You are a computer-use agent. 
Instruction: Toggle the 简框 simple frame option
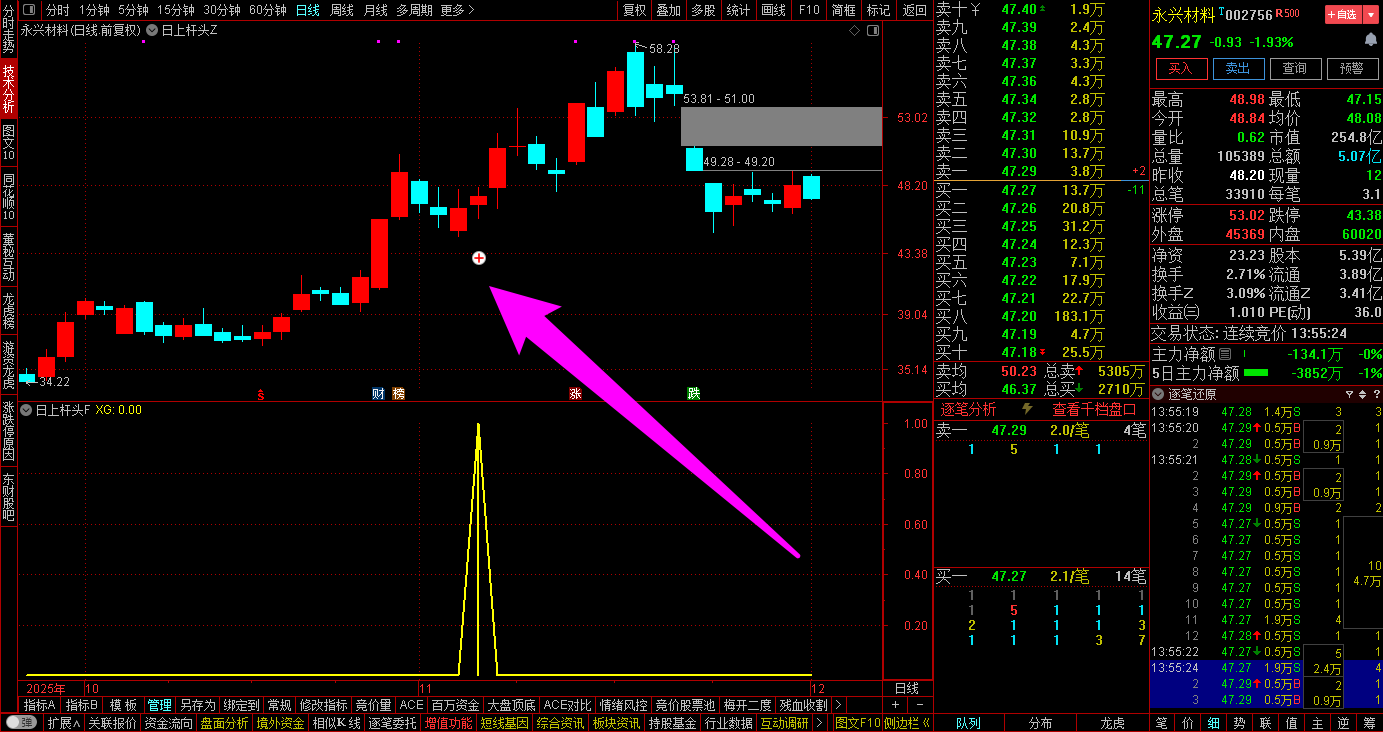pos(843,10)
